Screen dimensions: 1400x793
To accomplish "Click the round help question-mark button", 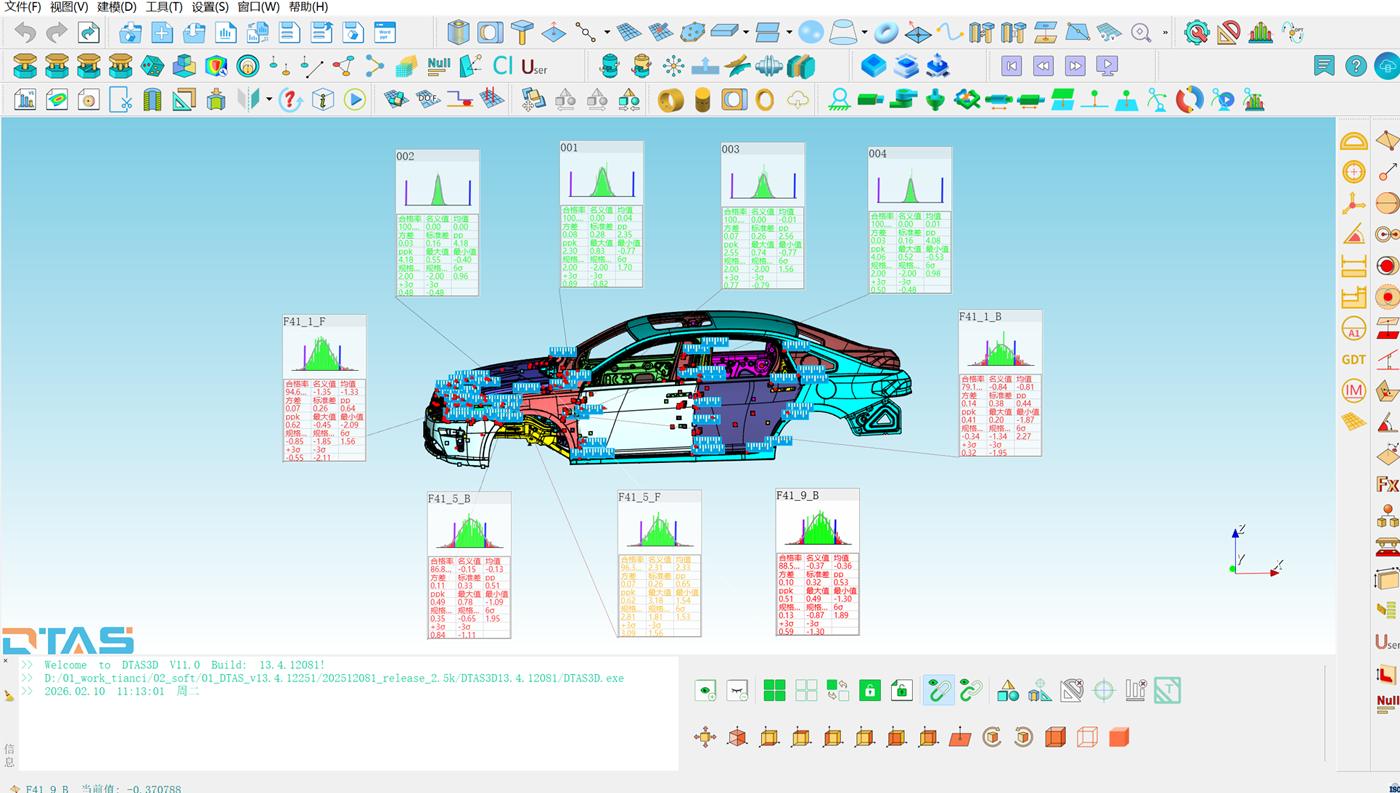I will coord(1355,66).
